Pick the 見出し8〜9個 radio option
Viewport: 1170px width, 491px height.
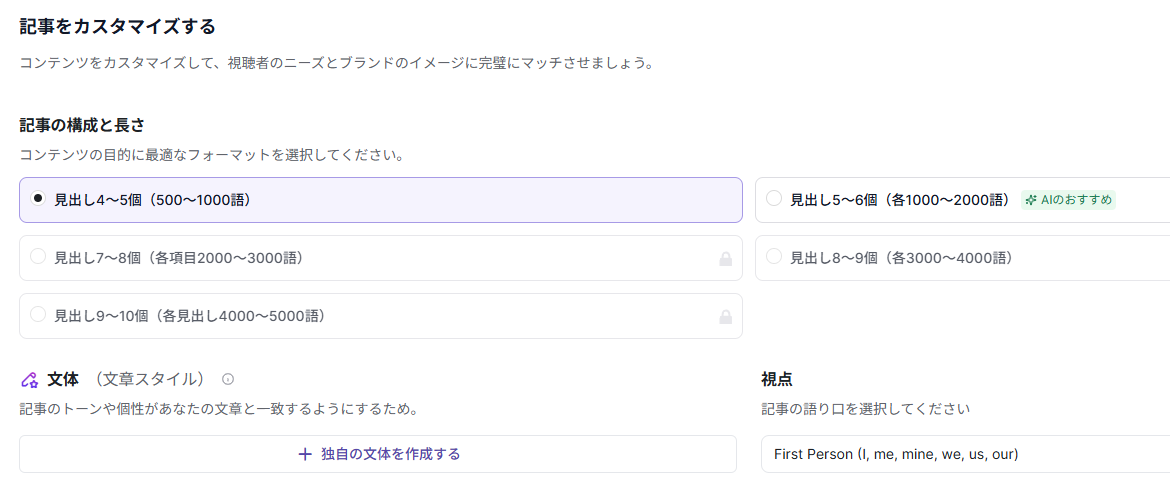pyautogui.click(x=773, y=257)
